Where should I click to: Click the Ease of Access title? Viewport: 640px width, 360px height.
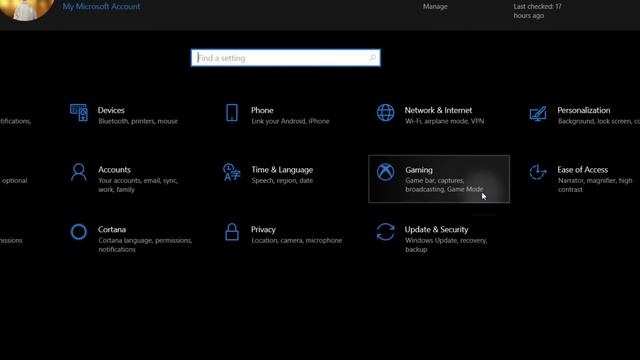pos(582,169)
